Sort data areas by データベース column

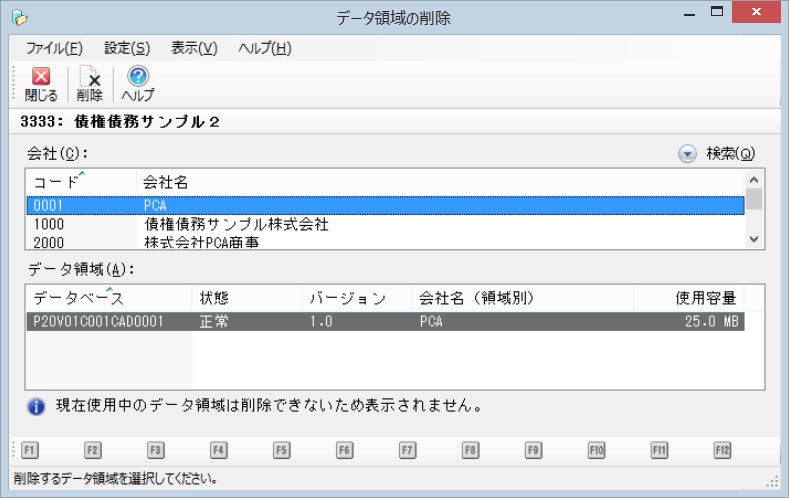109,298
